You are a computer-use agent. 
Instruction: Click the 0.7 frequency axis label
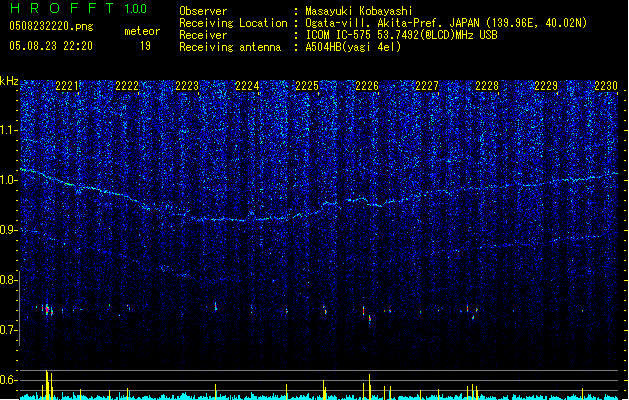[x=8, y=330]
